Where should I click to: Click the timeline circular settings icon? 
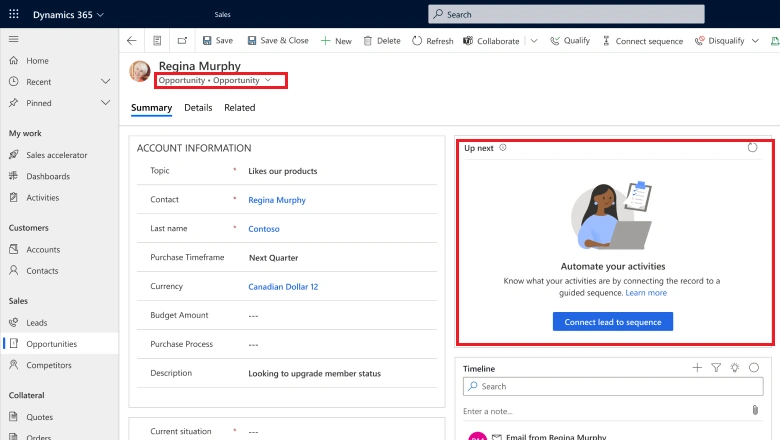pyautogui.click(x=754, y=368)
